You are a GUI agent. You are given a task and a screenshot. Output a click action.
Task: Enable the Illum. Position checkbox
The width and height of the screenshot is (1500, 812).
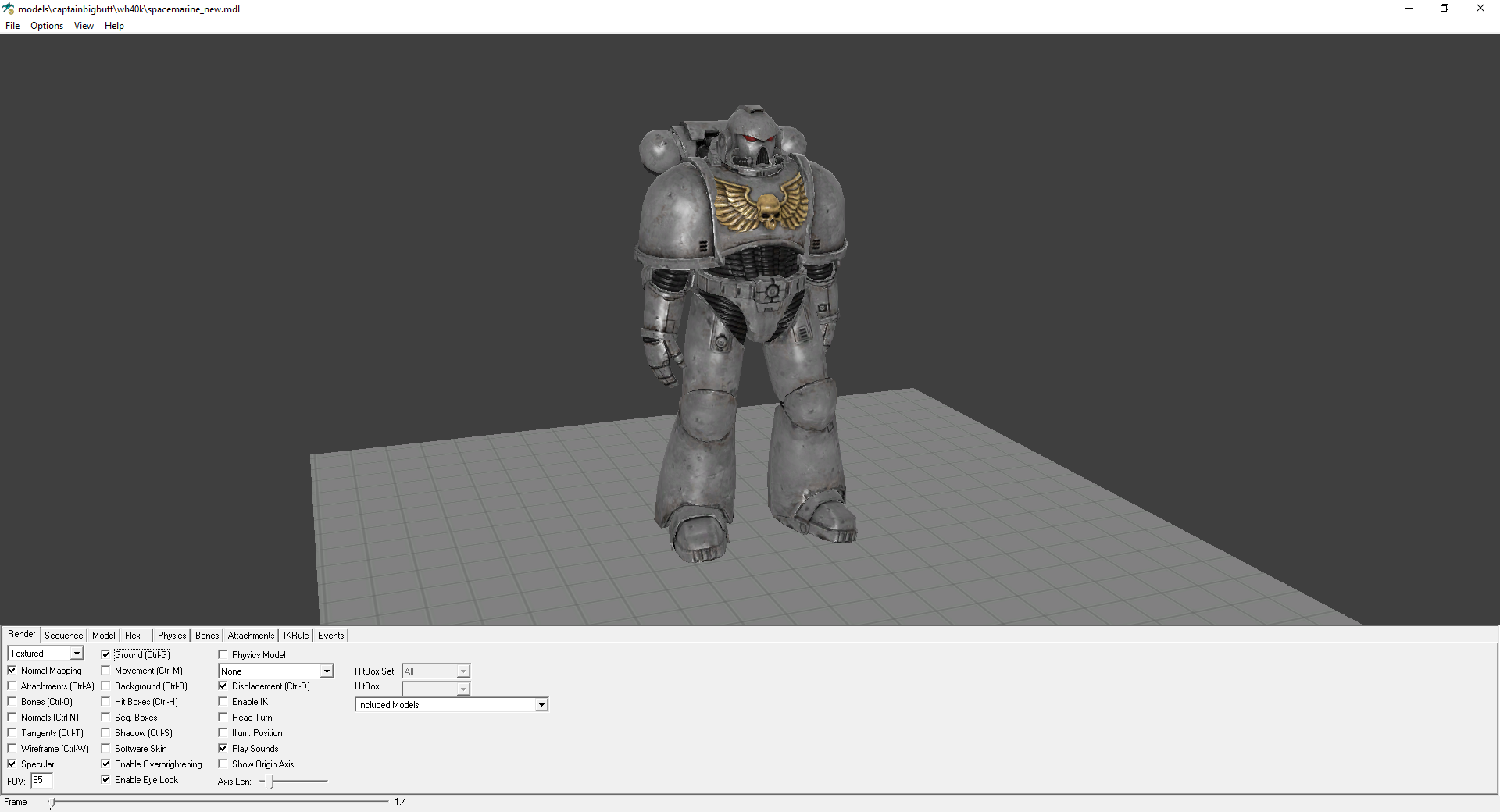223,733
